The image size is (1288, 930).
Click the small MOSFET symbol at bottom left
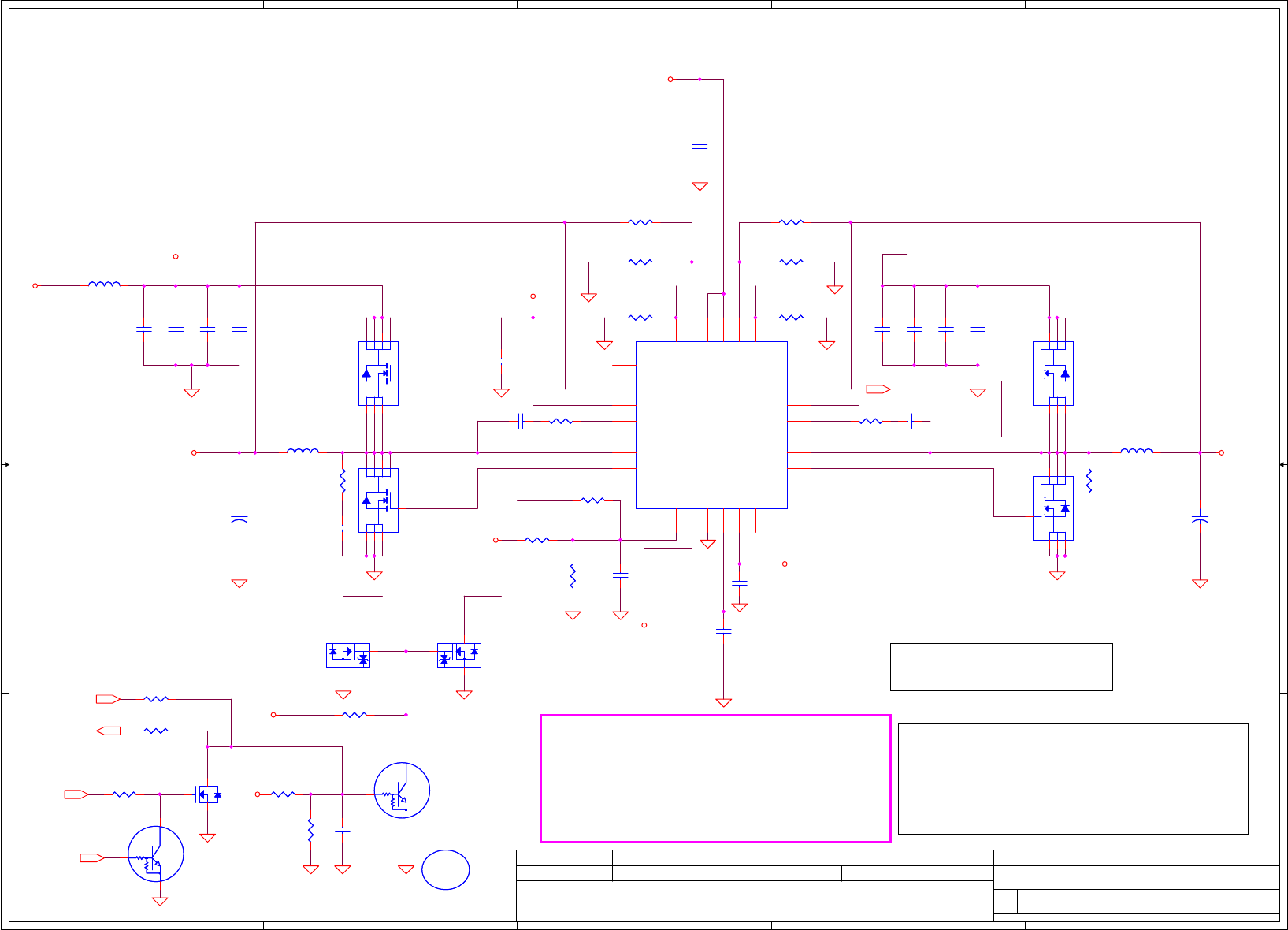pos(207,794)
